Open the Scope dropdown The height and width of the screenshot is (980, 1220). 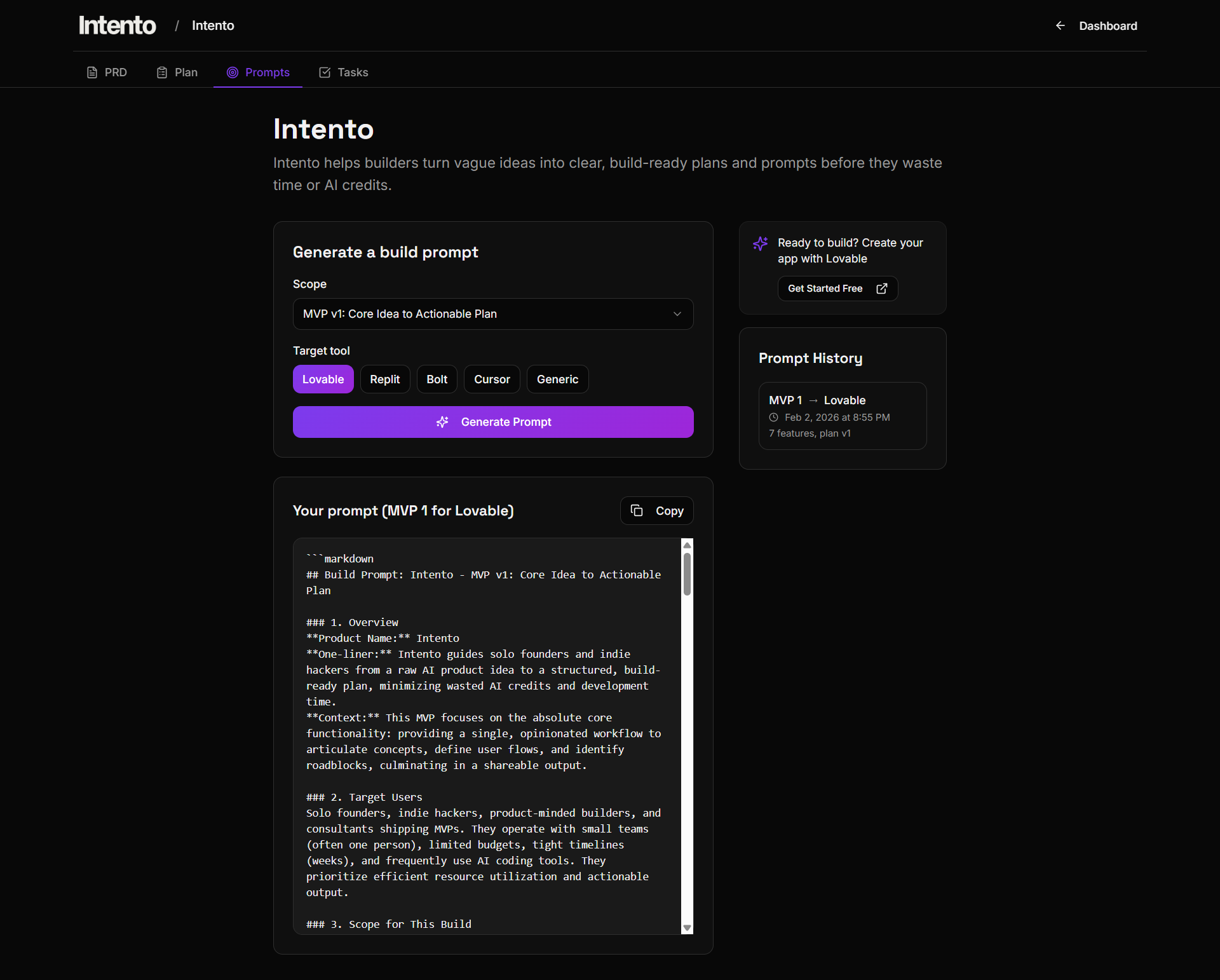click(492, 314)
